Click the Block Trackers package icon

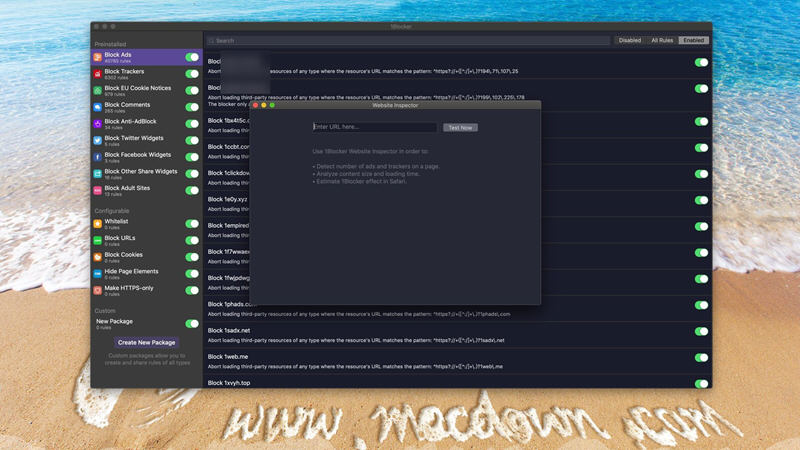click(97, 74)
